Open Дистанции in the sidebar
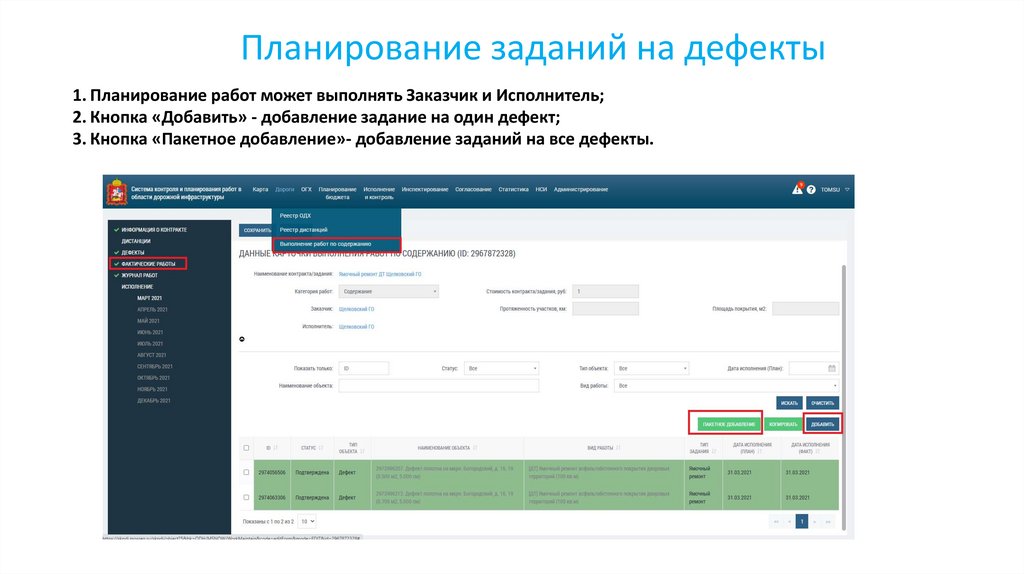 click(136, 241)
